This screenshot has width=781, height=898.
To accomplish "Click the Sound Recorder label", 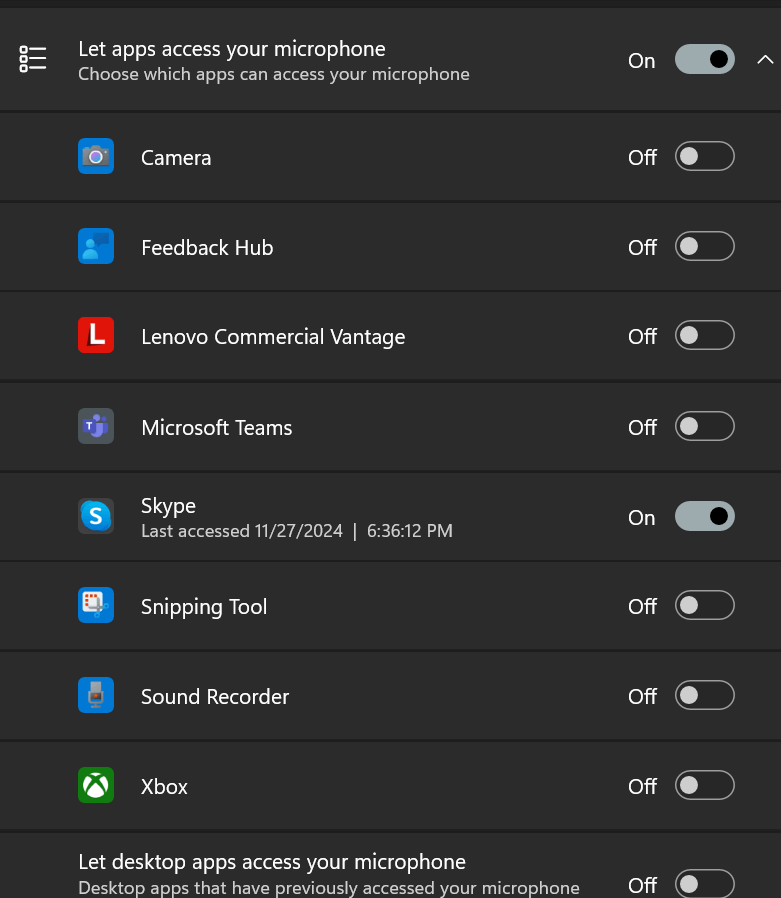I will point(215,696).
